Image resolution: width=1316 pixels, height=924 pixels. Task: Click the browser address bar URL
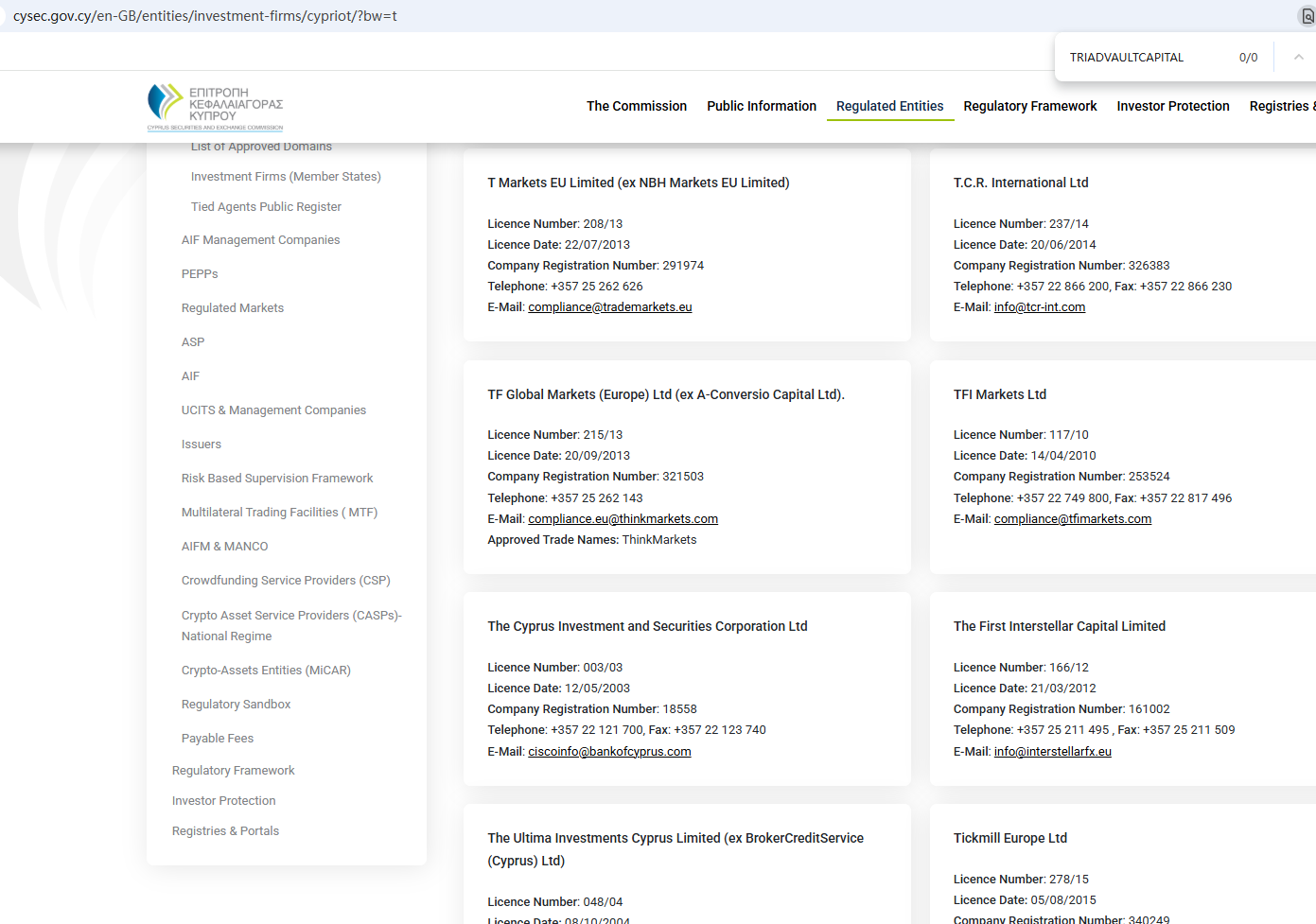(x=205, y=16)
